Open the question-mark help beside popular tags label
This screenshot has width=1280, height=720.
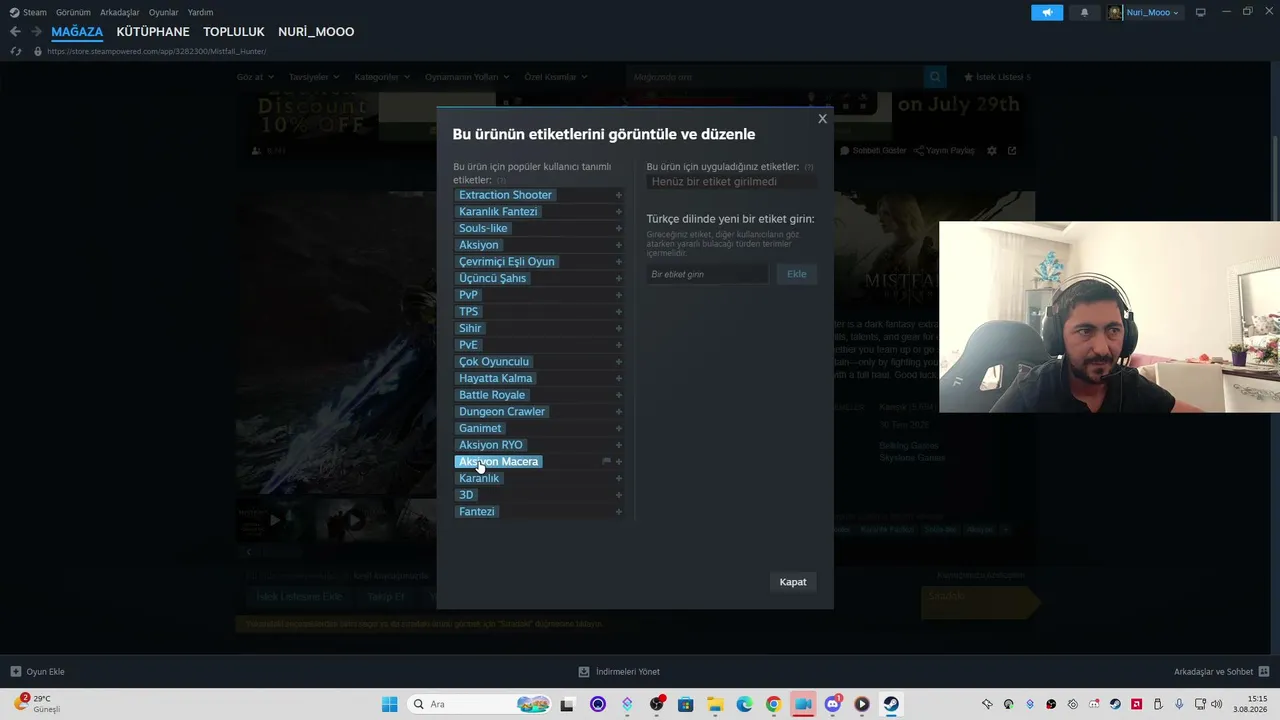coord(501,181)
